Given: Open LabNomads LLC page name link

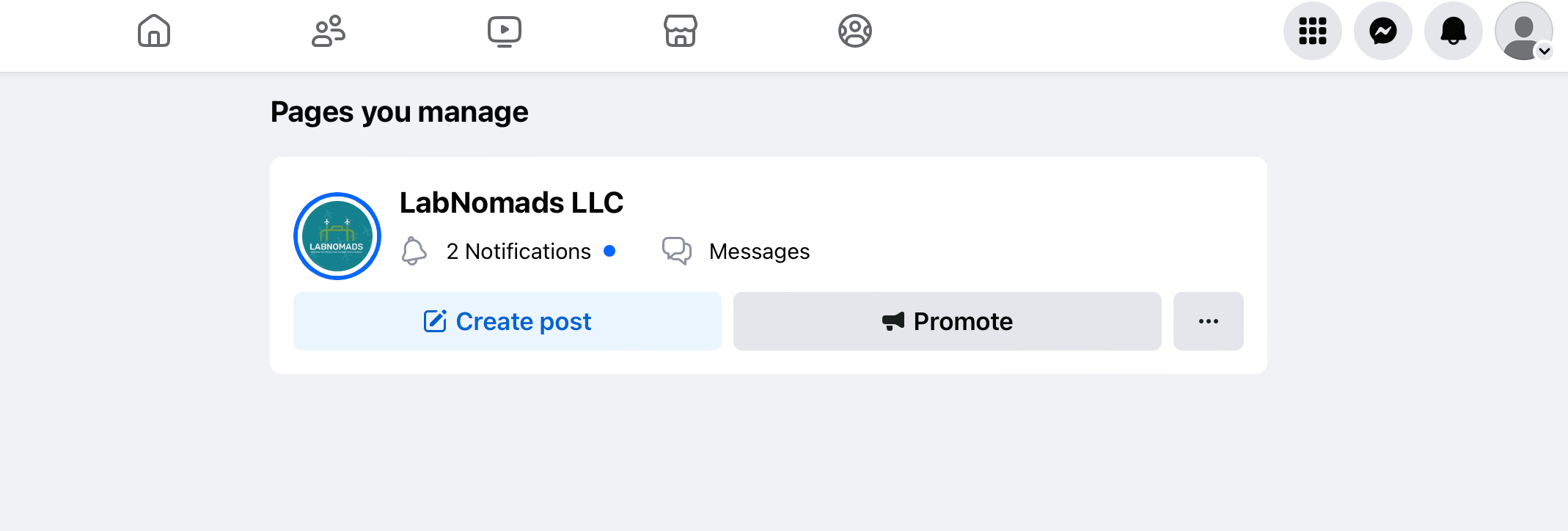Looking at the screenshot, I should pos(511,202).
